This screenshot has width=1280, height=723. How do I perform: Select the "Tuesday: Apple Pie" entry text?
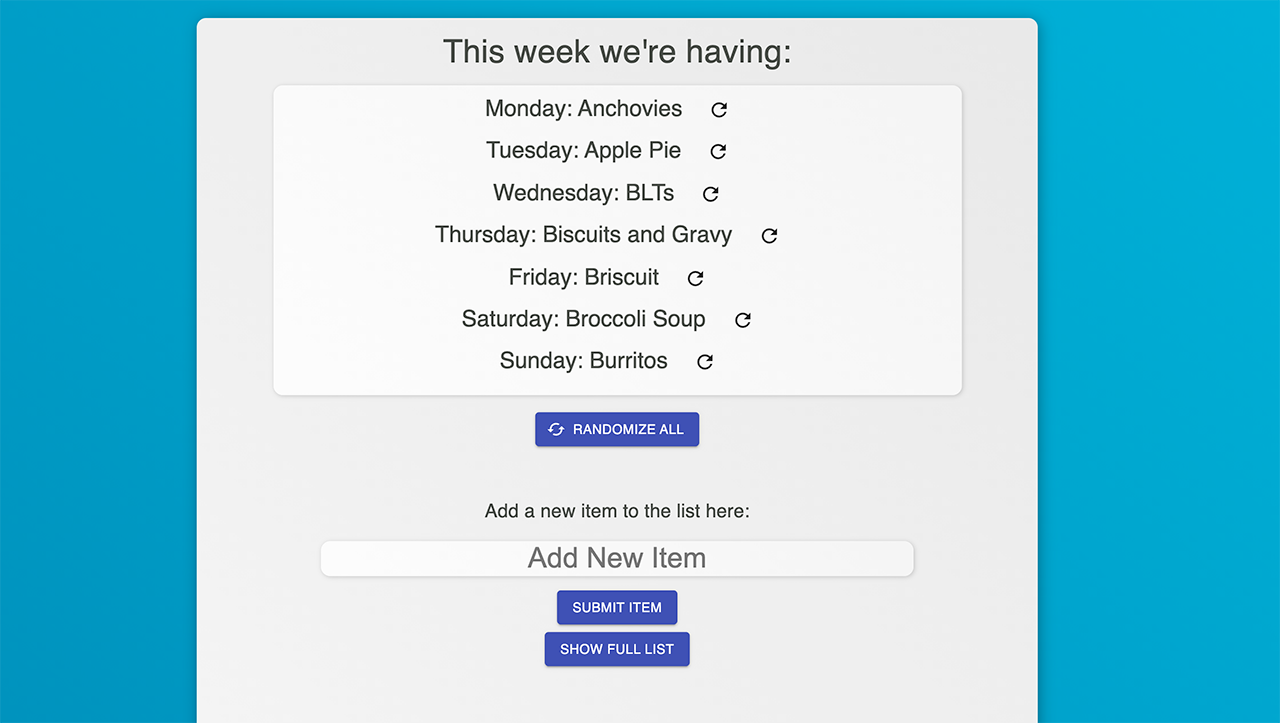583,151
